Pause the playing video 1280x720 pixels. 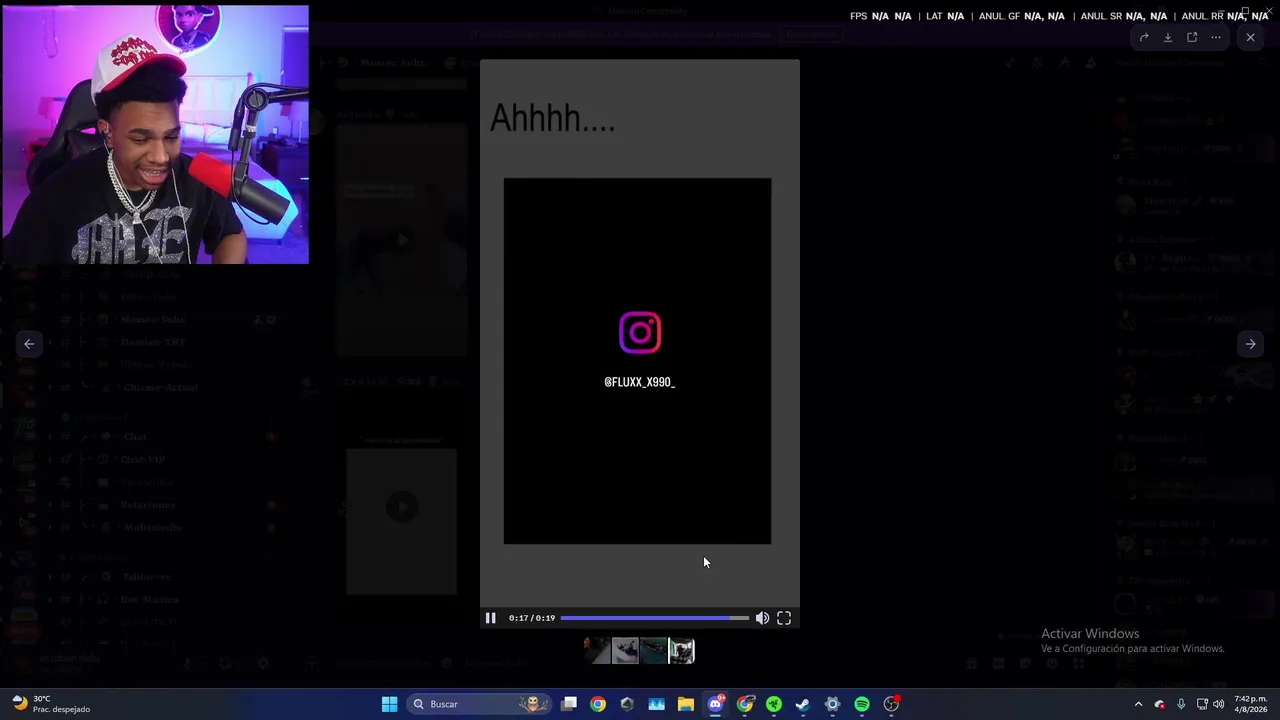click(x=490, y=618)
